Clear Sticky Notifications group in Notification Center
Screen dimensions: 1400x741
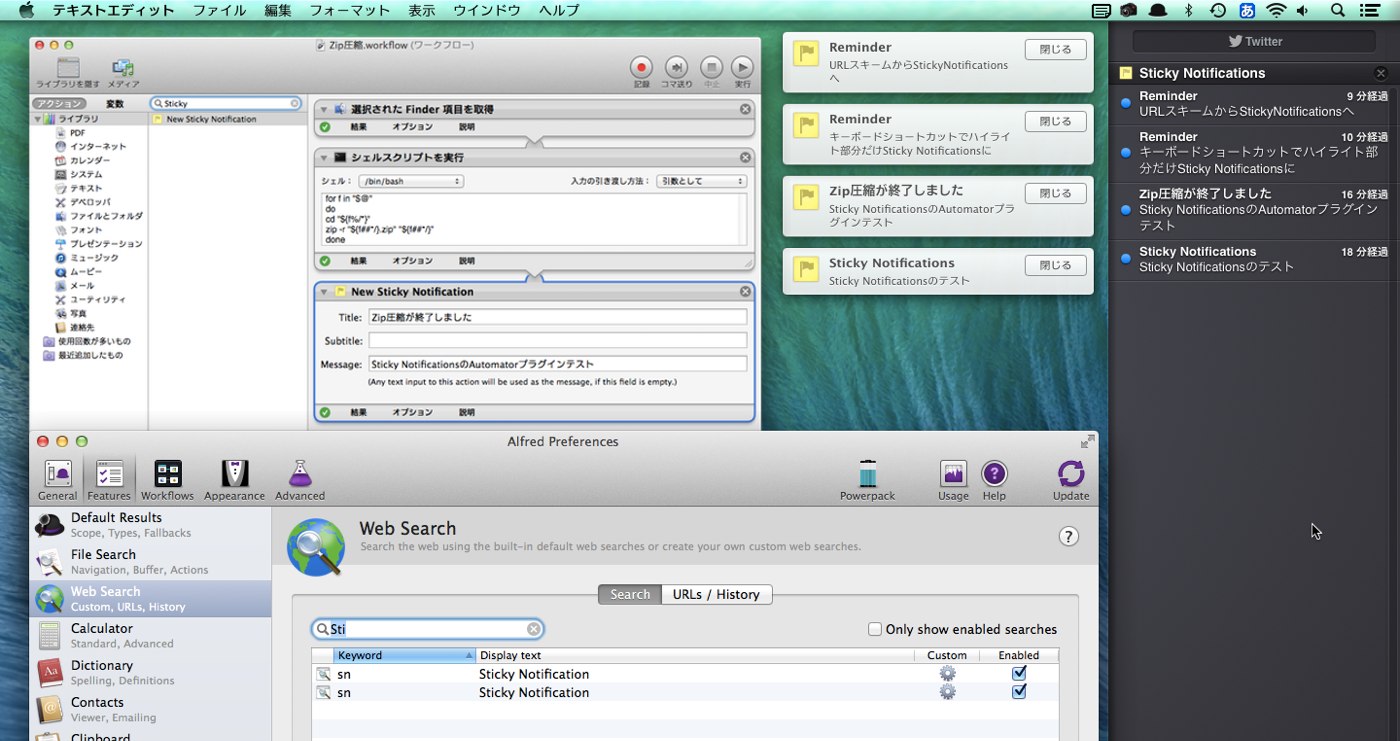[x=1381, y=73]
